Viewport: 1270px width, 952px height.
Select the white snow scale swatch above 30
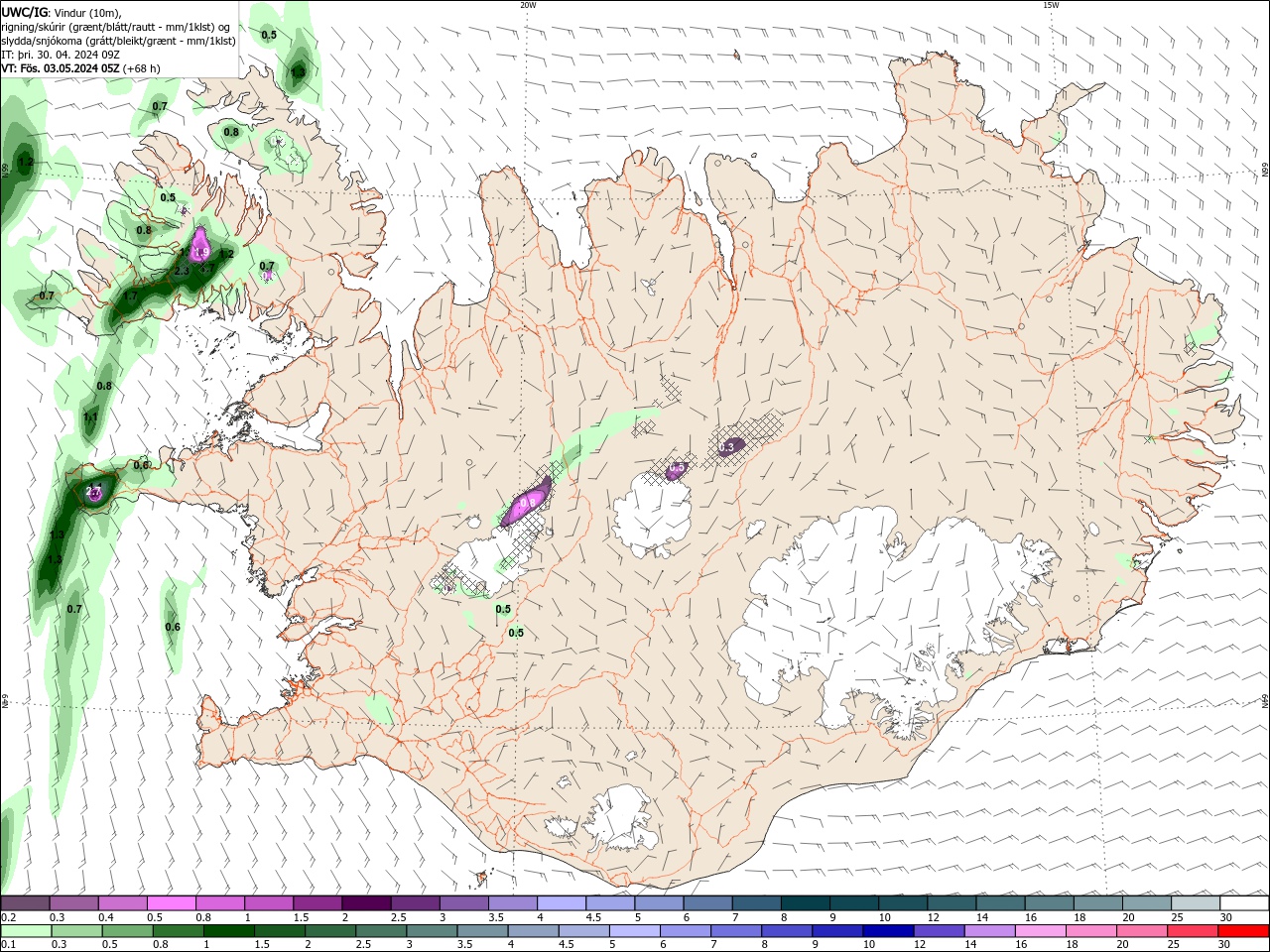tap(1244, 903)
